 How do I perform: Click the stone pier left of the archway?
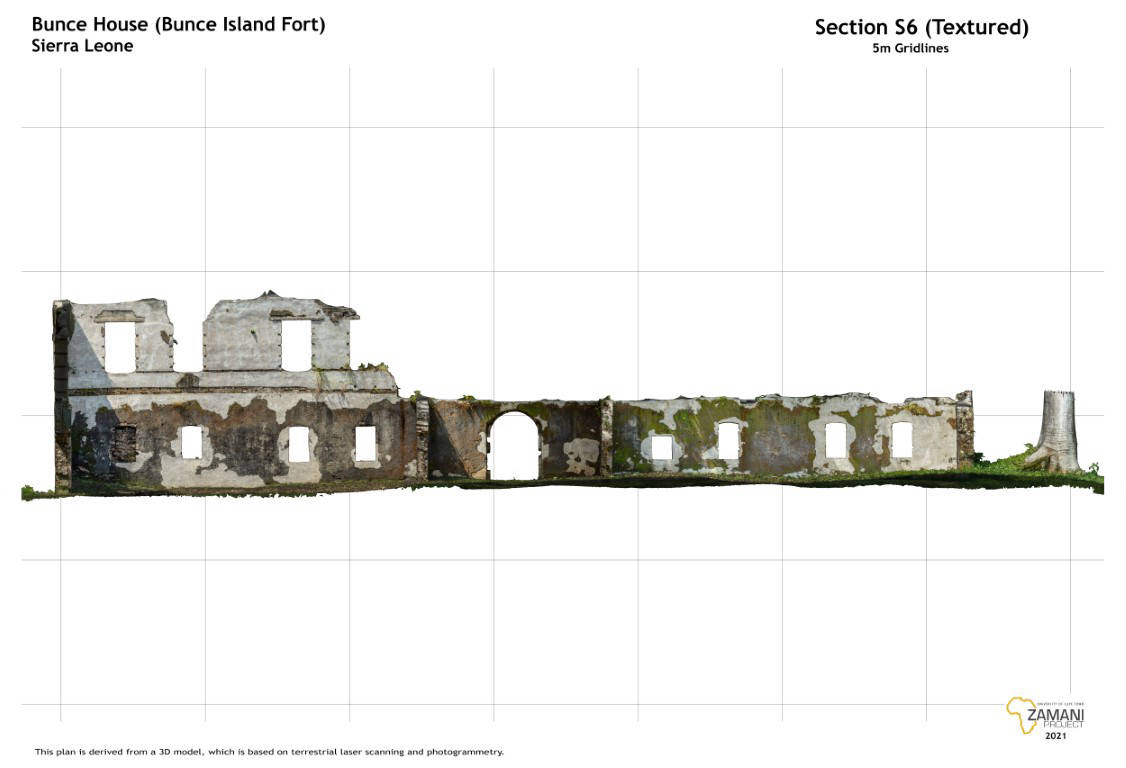click(x=422, y=438)
